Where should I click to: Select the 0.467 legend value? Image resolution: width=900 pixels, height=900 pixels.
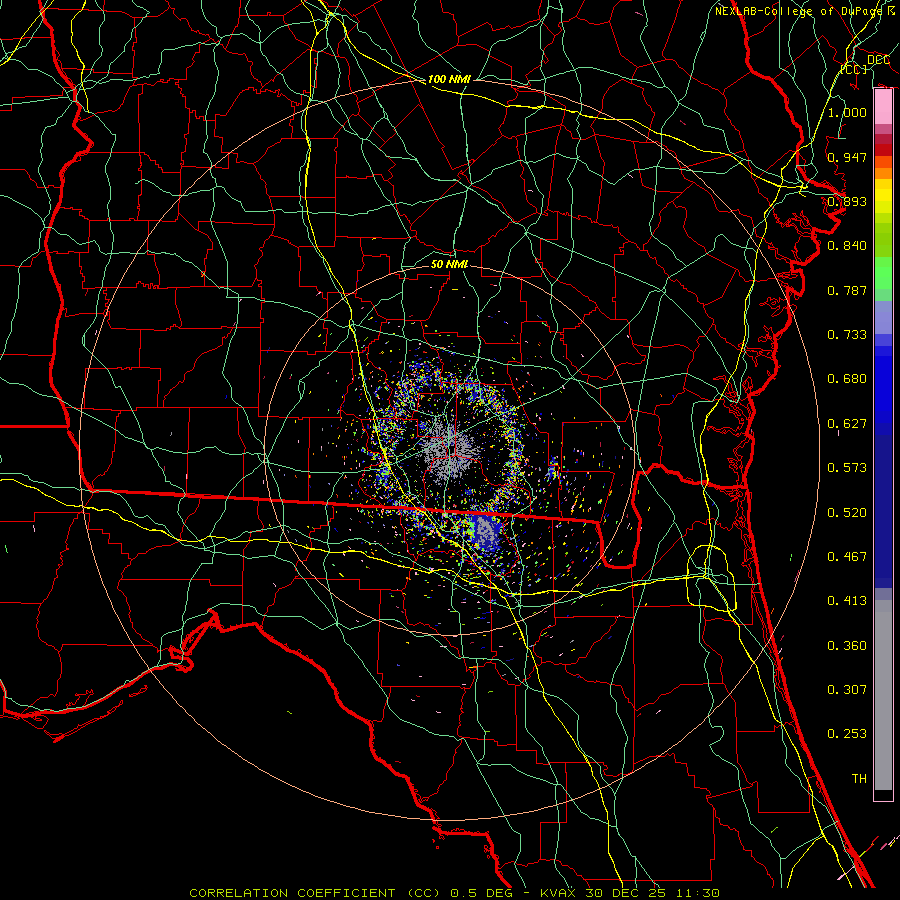(847, 557)
